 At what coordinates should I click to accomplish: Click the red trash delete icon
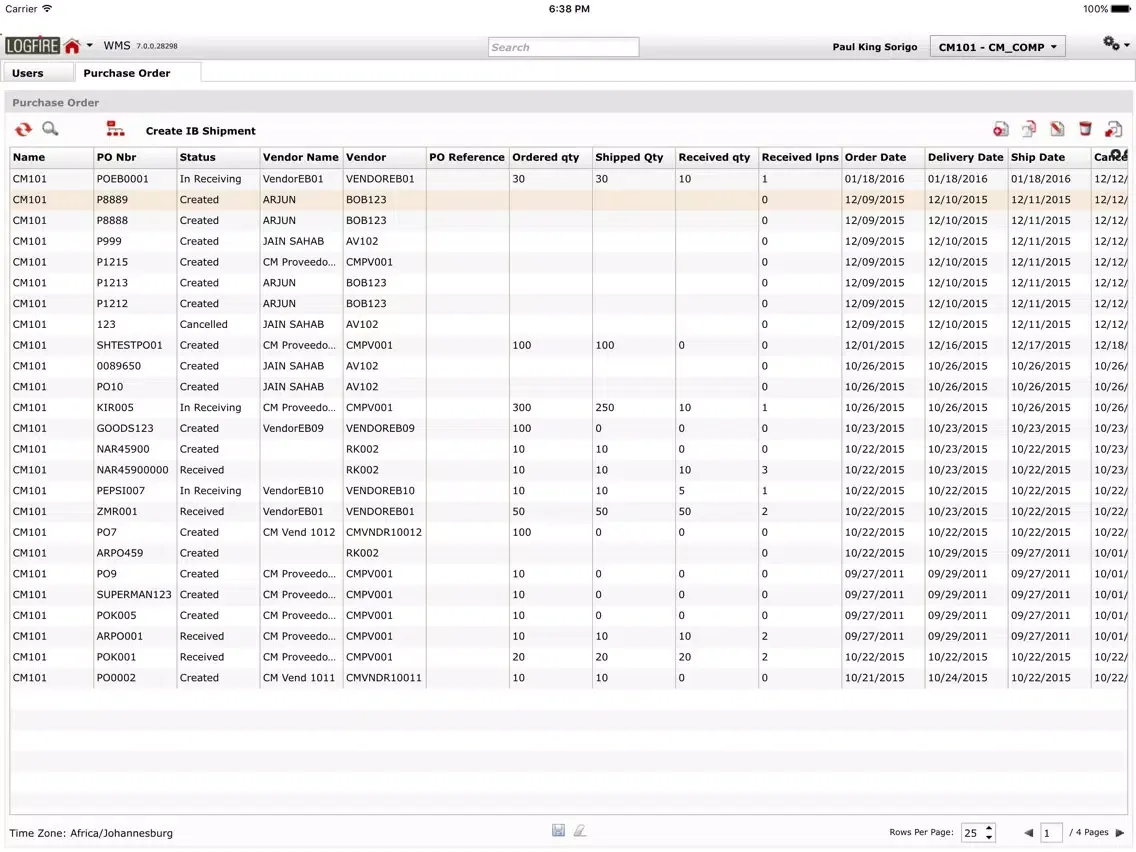click(1085, 129)
